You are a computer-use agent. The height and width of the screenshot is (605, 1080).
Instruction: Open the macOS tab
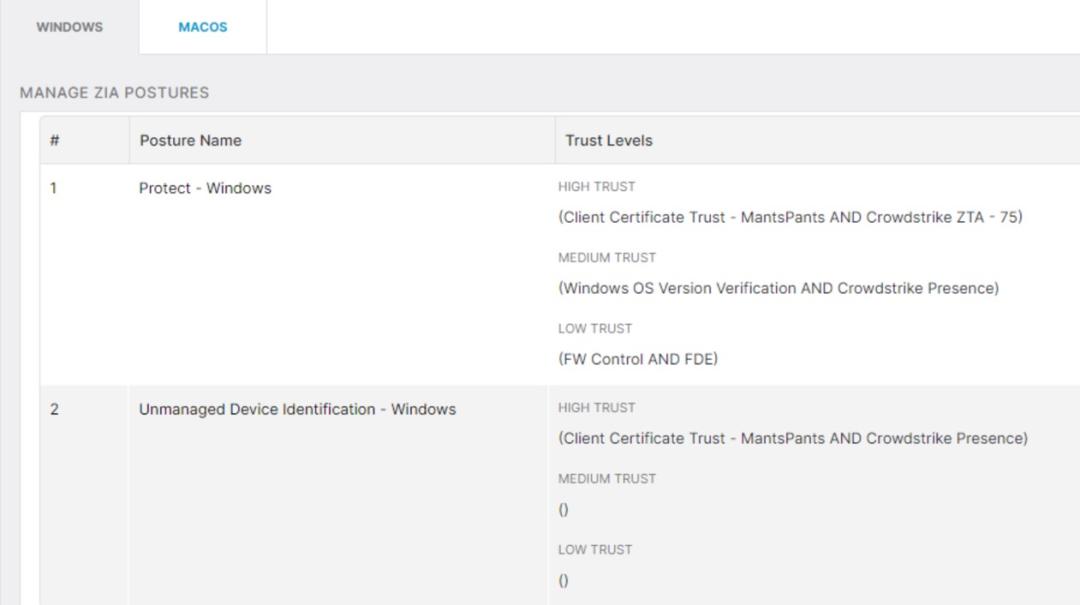coord(202,27)
